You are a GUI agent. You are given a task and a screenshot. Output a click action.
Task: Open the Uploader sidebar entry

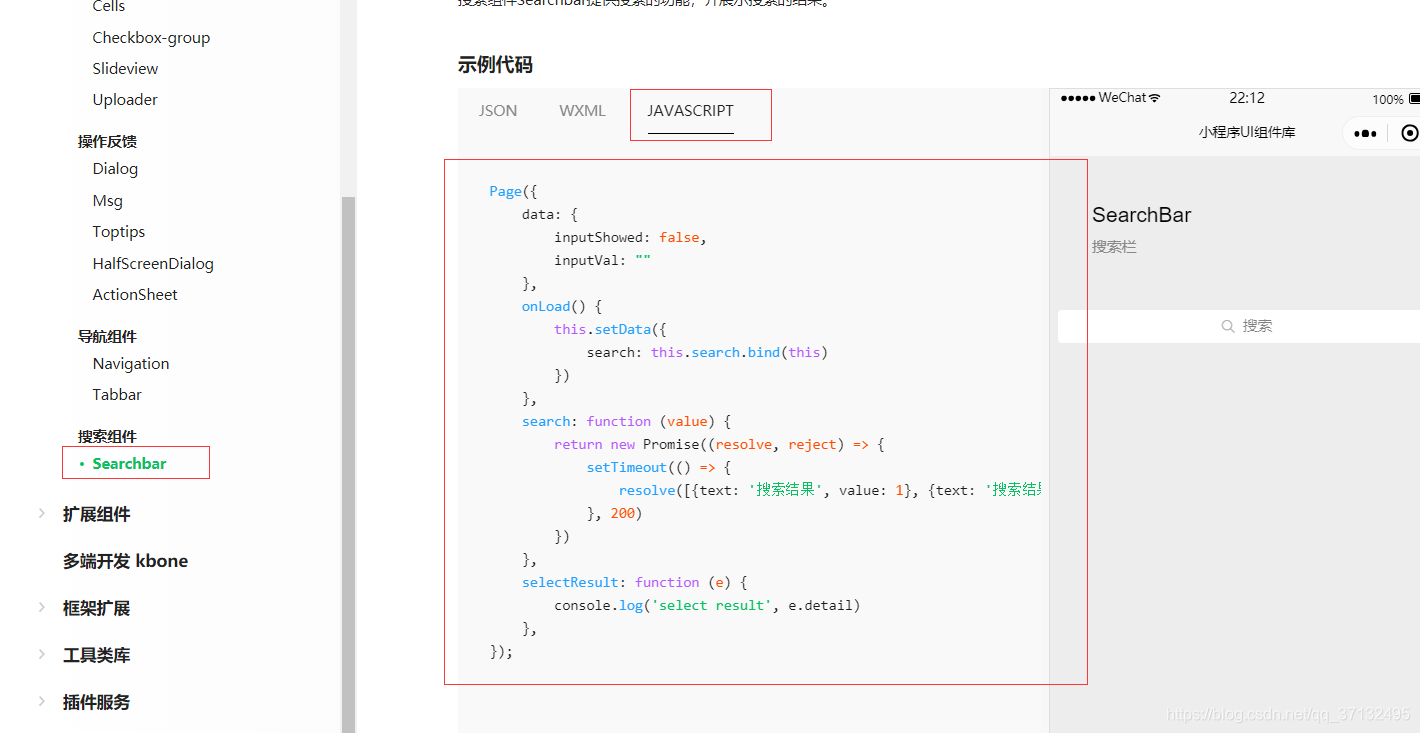[x=125, y=100]
